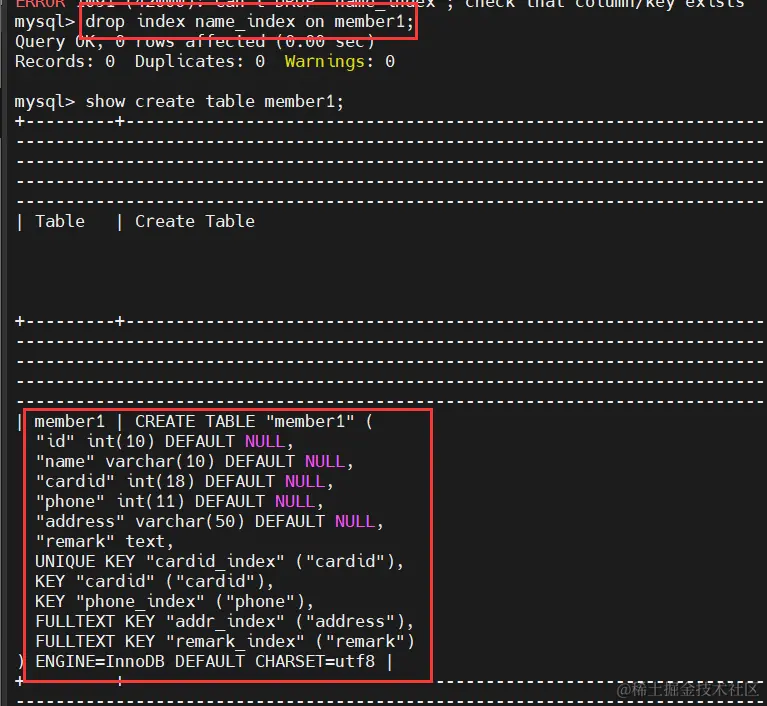Viewport: 767px width, 706px height.
Task: Select the FULLTEXT KEY "addr_index" line
Action: pyautogui.click(x=225, y=621)
